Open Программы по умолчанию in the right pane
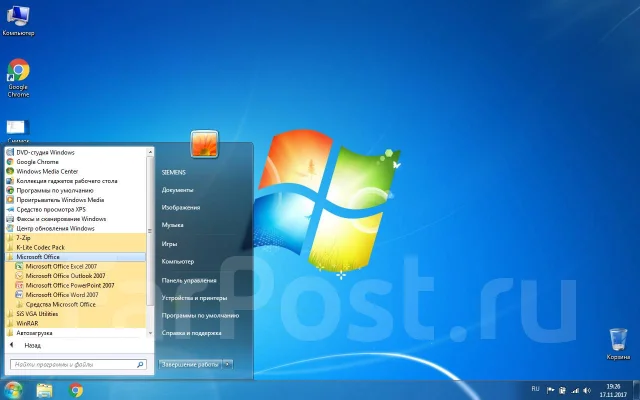 tap(200, 316)
